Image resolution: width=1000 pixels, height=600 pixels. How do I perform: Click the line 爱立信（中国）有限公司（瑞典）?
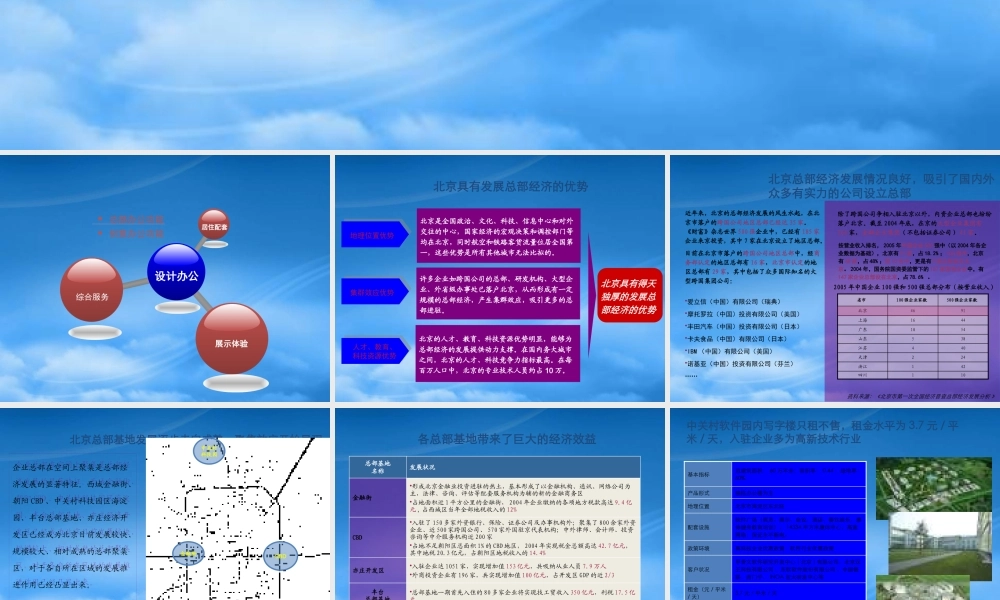coord(733,302)
